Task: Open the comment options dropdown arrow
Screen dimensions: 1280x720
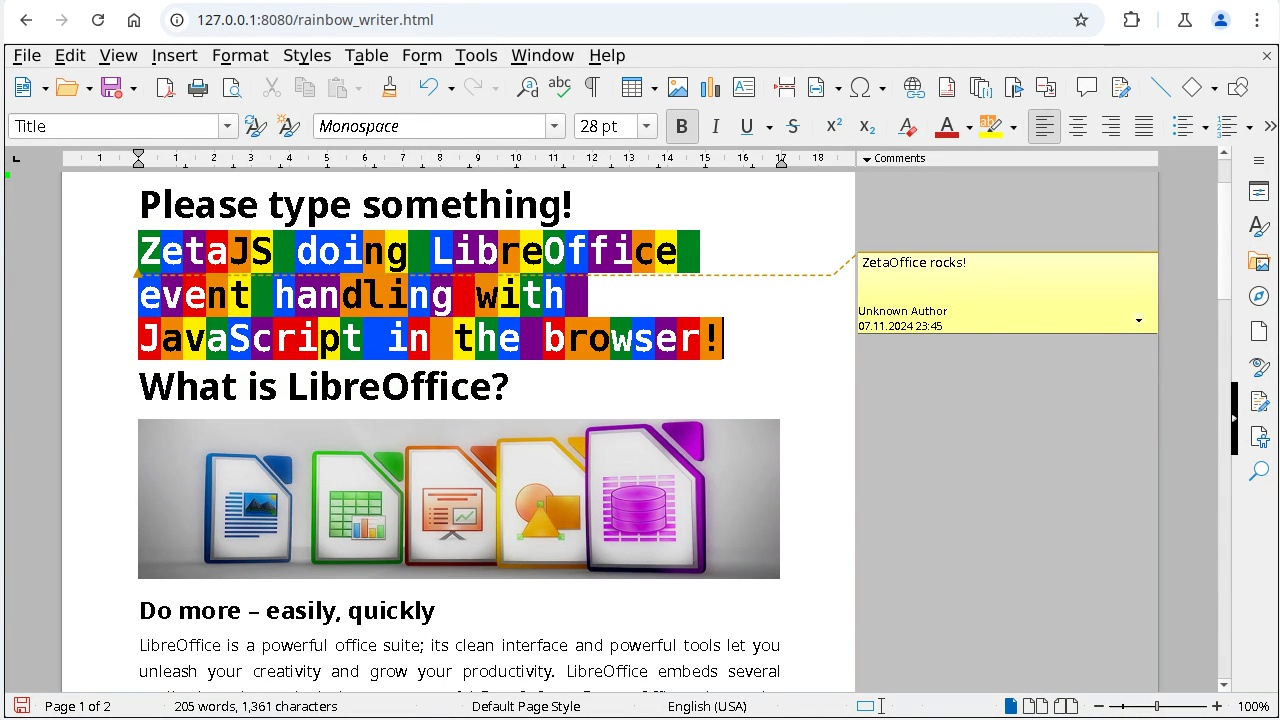Action: (x=1138, y=320)
